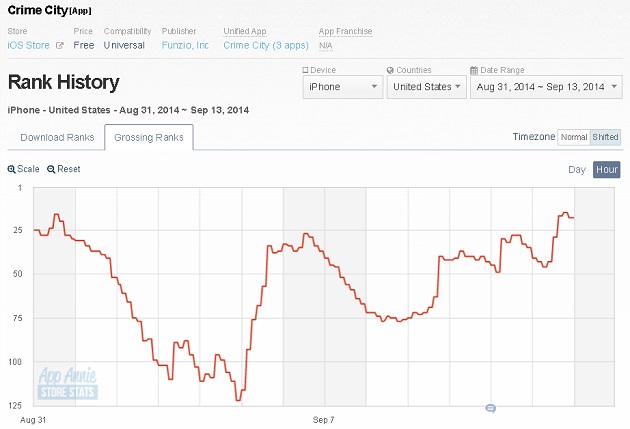Image resolution: width=630 pixels, height=429 pixels.
Task: Click the Crime City app title
Action: point(38,10)
